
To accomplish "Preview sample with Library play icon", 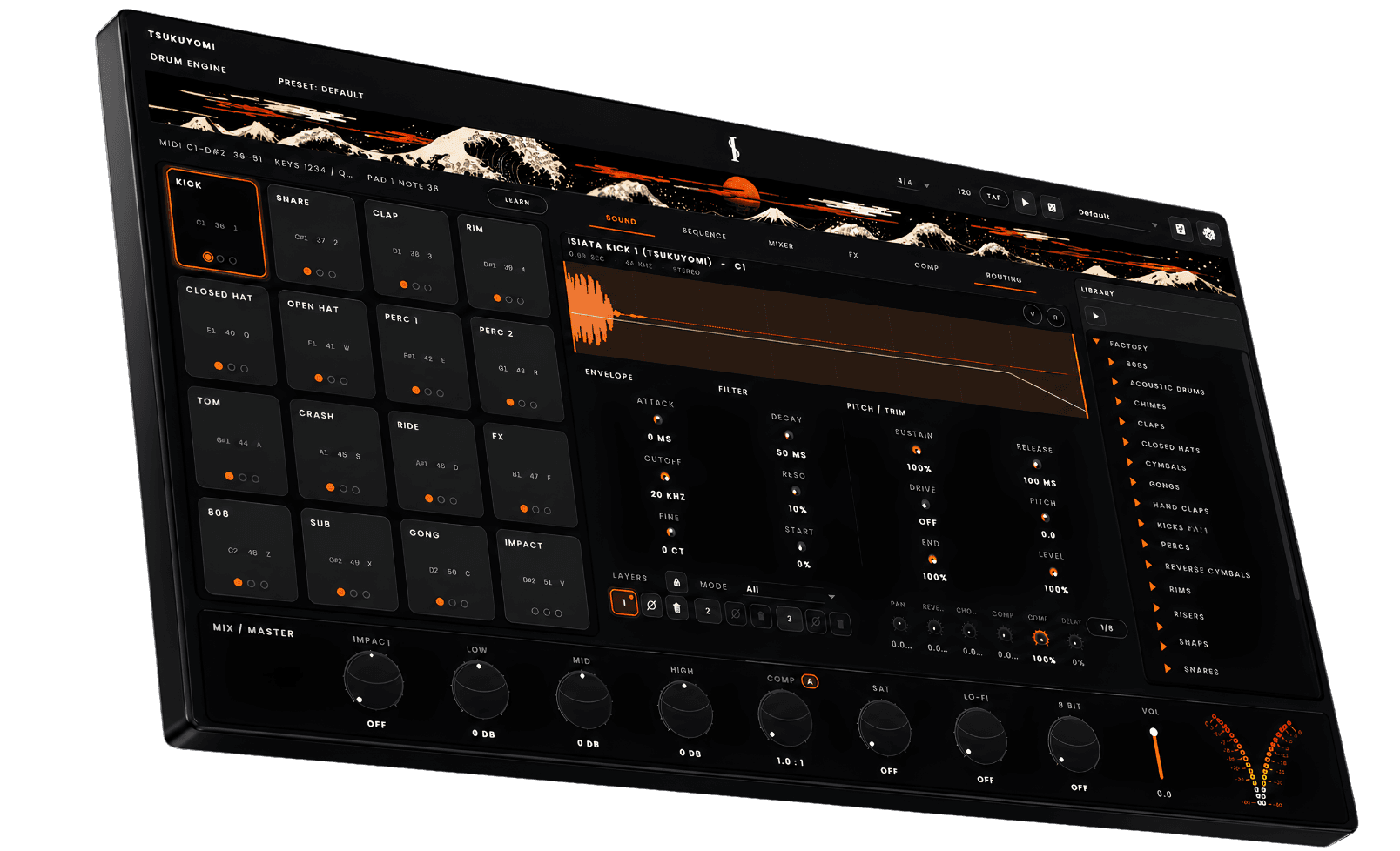I will click(x=1095, y=316).
